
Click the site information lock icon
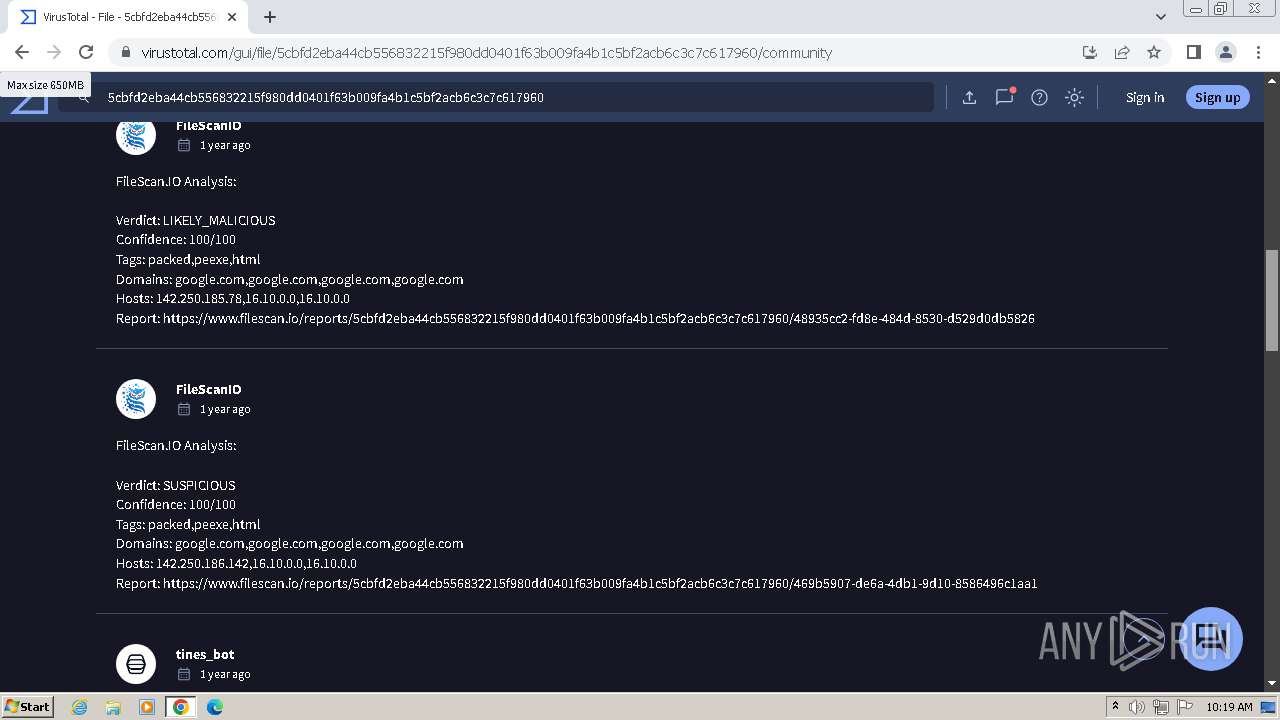(125, 53)
